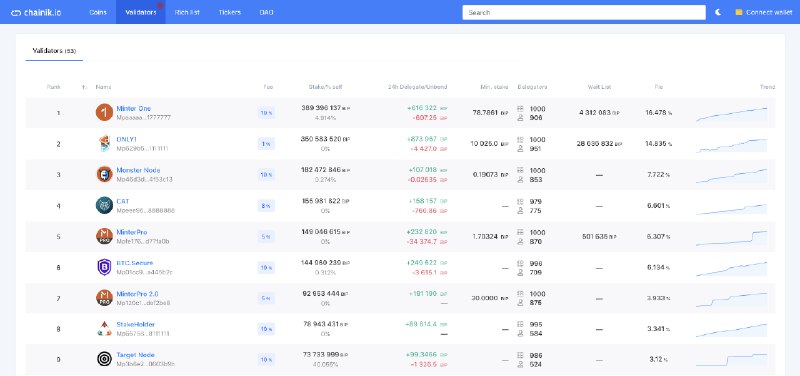This screenshot has height=376, width=800.
Task: Open the CRT validator link
Action: click(122, 201)
